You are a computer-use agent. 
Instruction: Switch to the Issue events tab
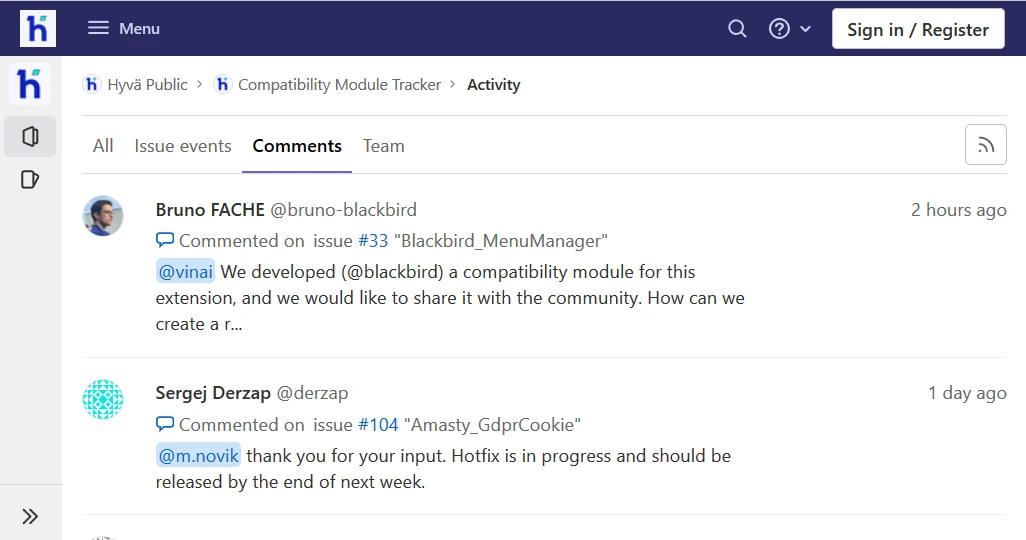tap(183, 146)
